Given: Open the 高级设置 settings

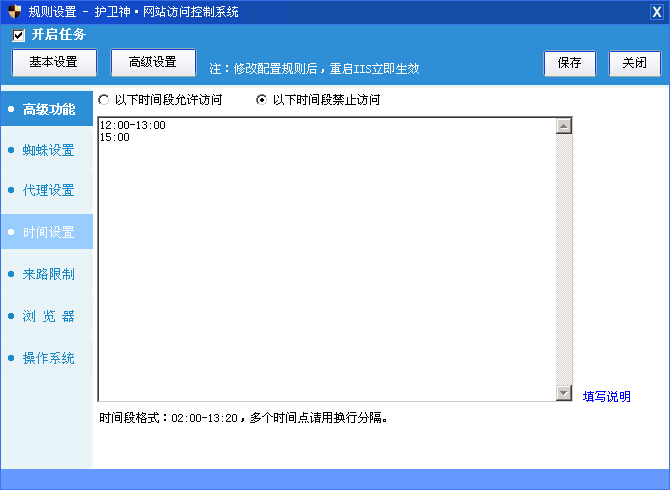Looking at the screenshot, I should [153, 62].
